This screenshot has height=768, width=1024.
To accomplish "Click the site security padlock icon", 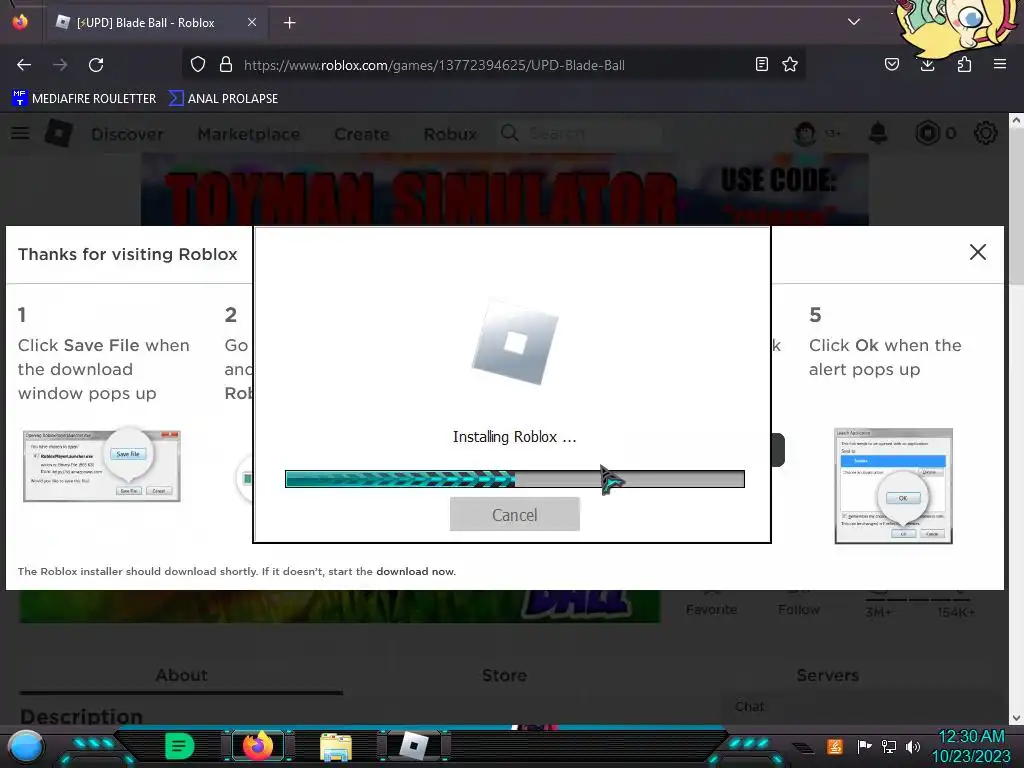I will point(226,65).
